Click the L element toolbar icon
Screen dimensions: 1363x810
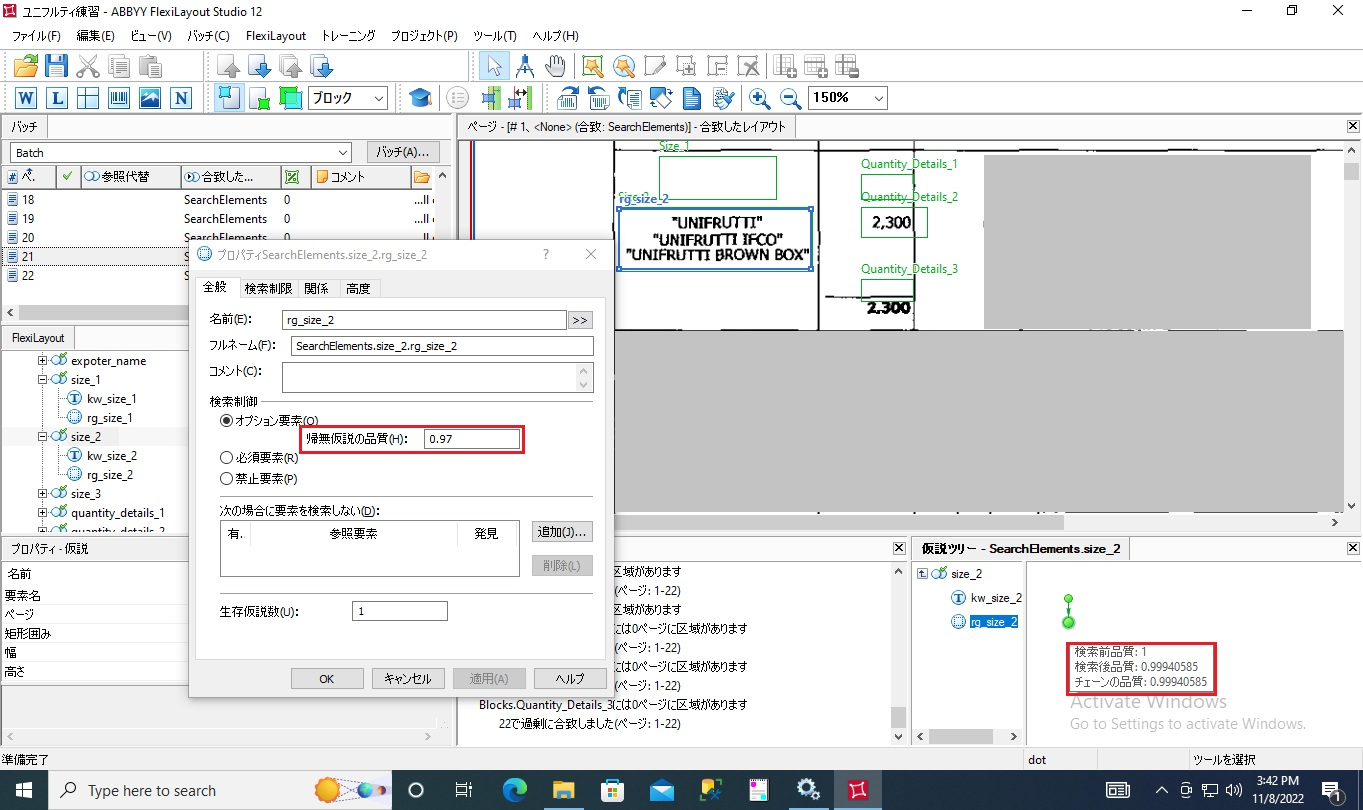(x=57, y=98)
